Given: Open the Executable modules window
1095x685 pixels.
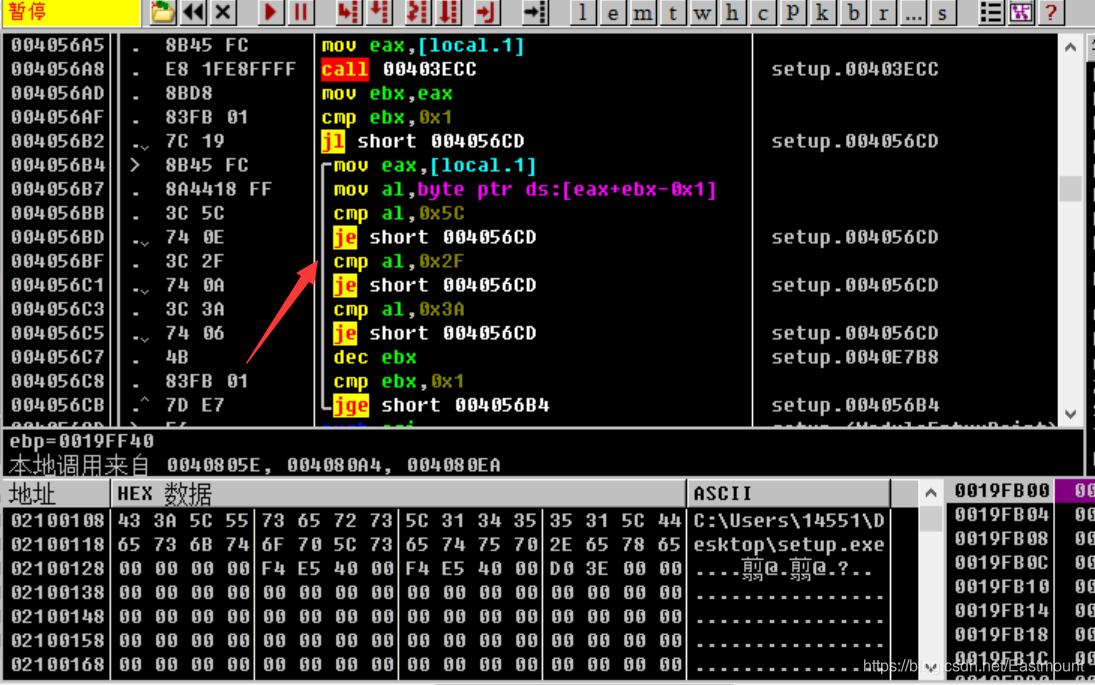Looking at the screenshot, I should coord(615,13).
